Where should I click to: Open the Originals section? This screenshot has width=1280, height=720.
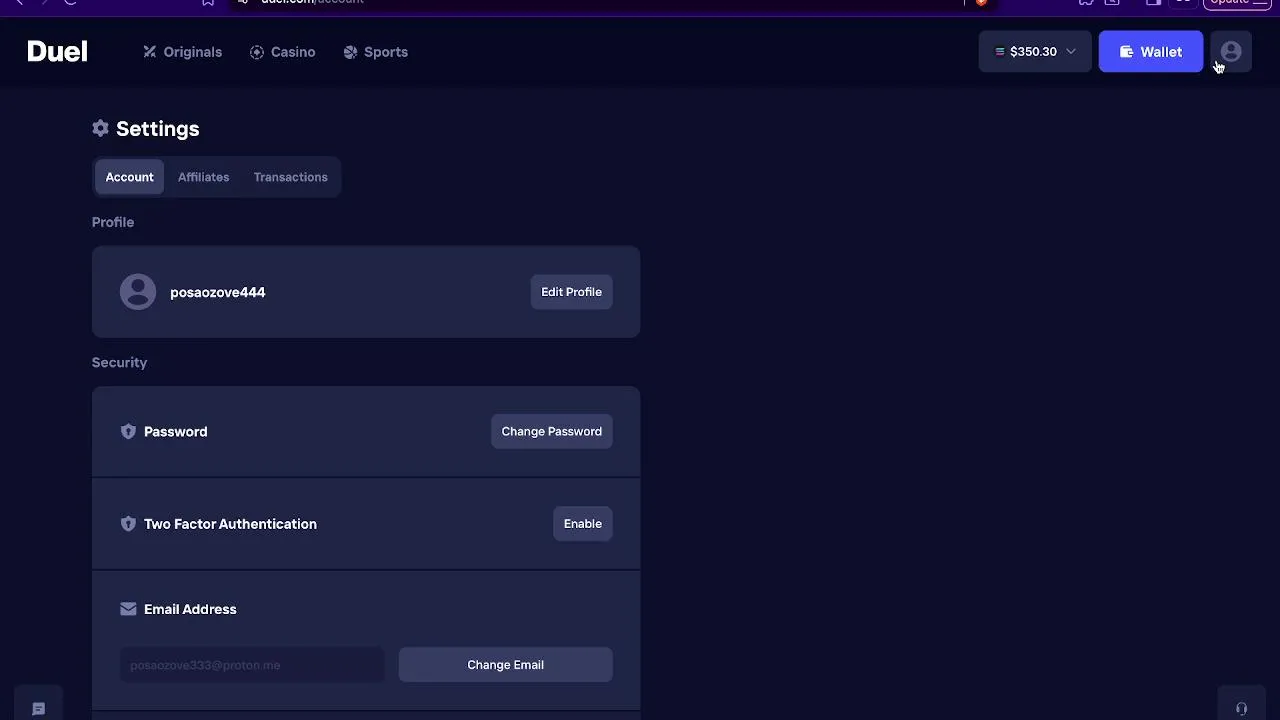click(x=182, y=52)
